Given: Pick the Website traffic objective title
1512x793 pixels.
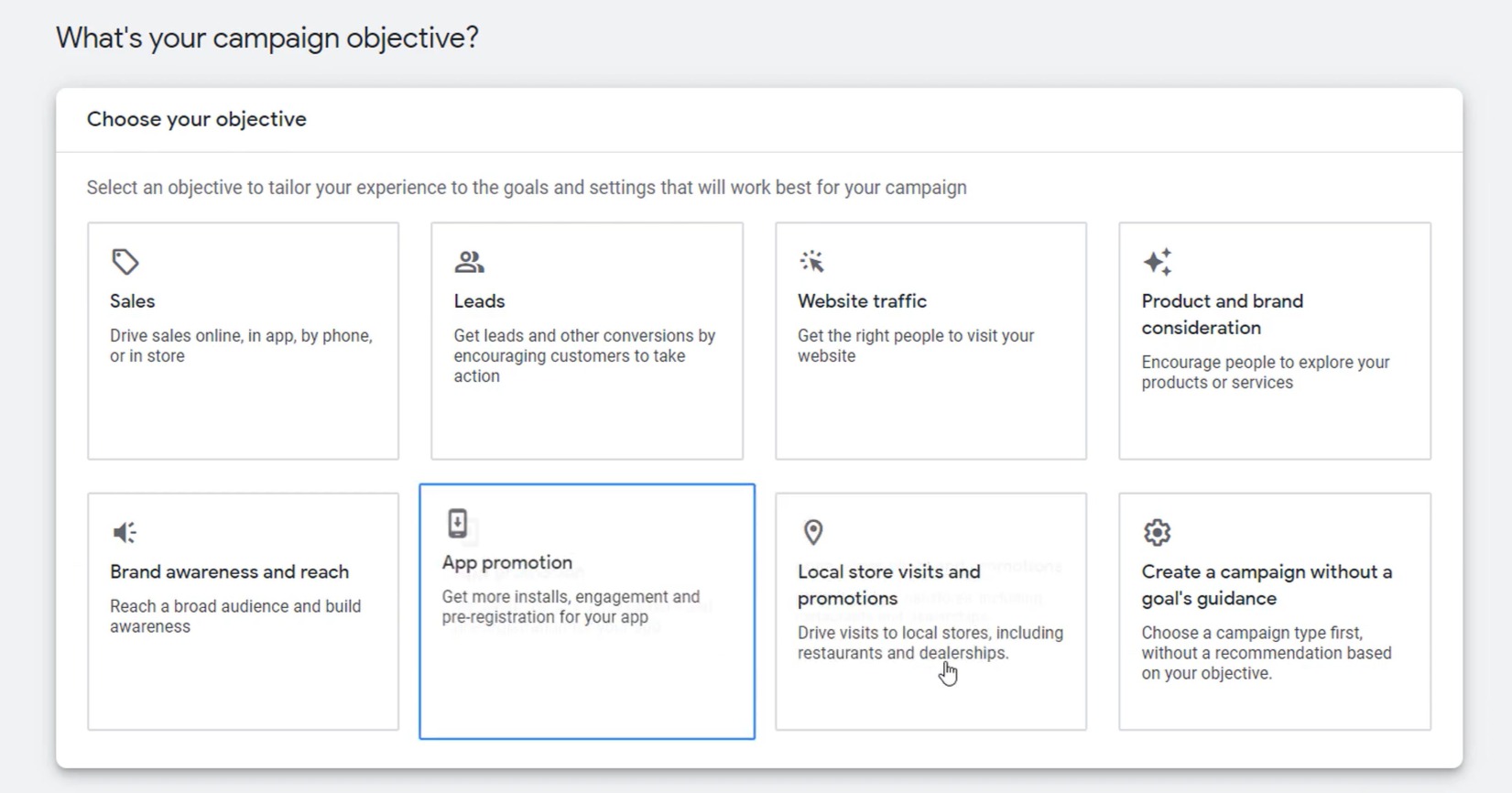Looking at the screenshot, I should (862, 301).
